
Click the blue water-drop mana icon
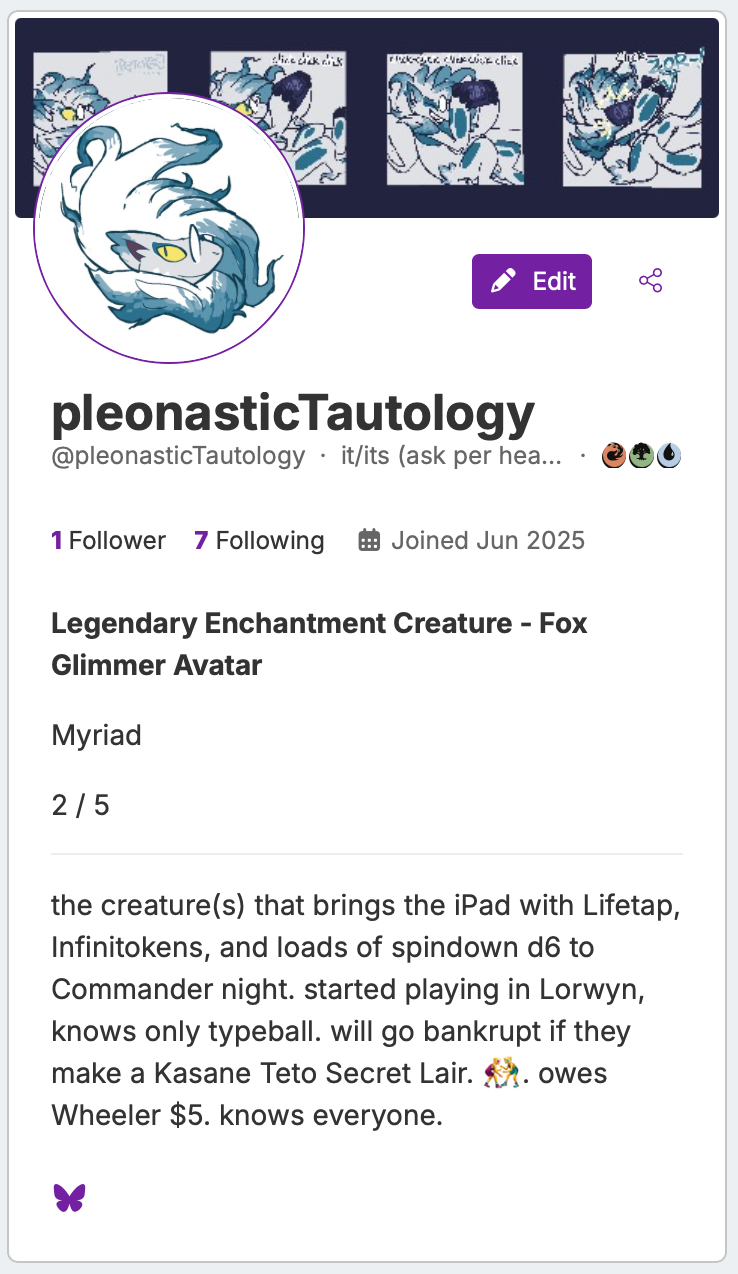tap(668, 456)
